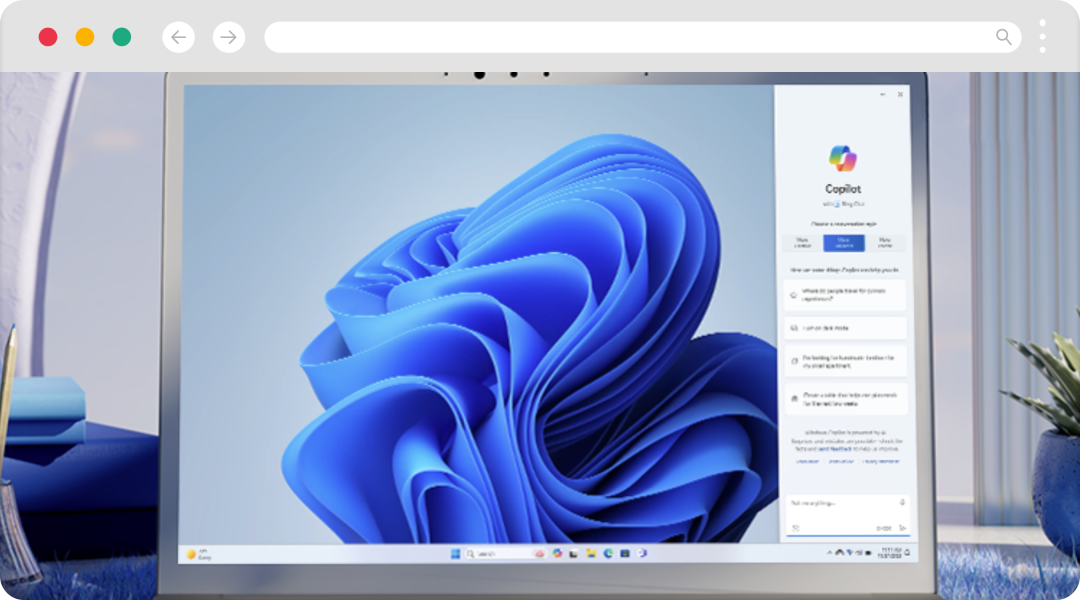Open Microsoft Store from the taskbar
1080x600 pixels.
[625, 553]
